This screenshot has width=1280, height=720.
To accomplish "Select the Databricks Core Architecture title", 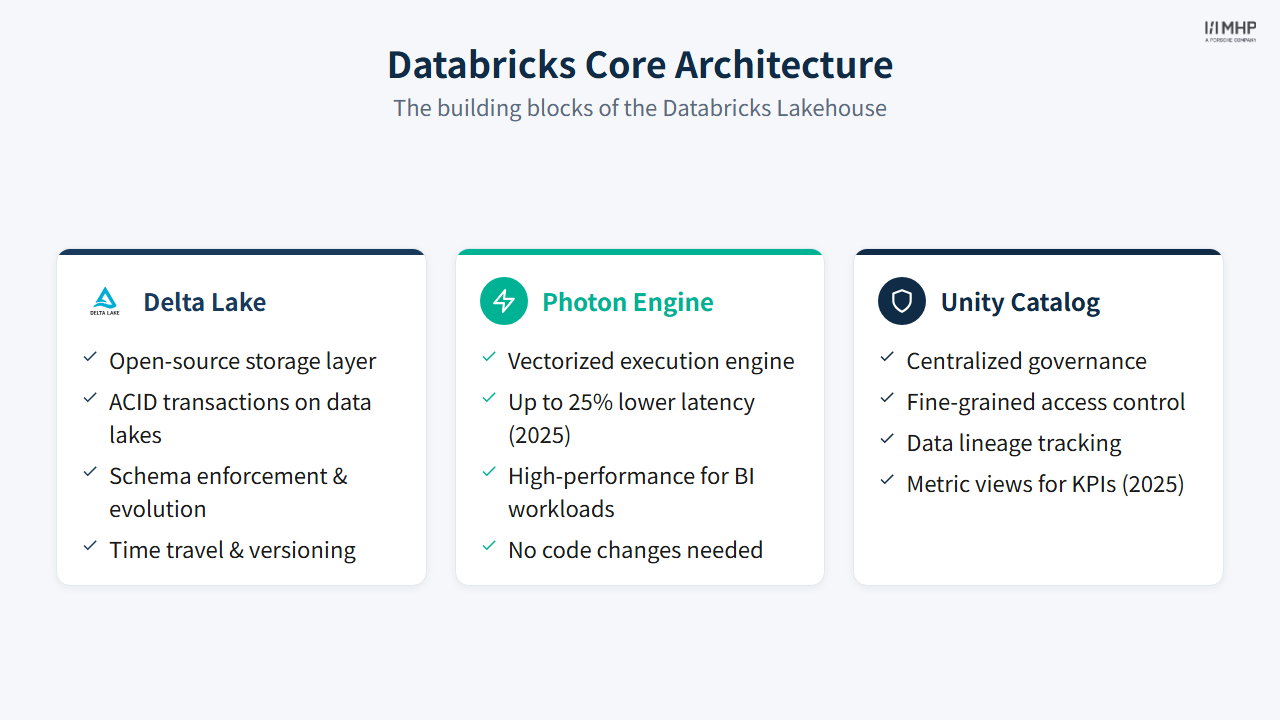I will pyautogui.click(x=640, y=64).
